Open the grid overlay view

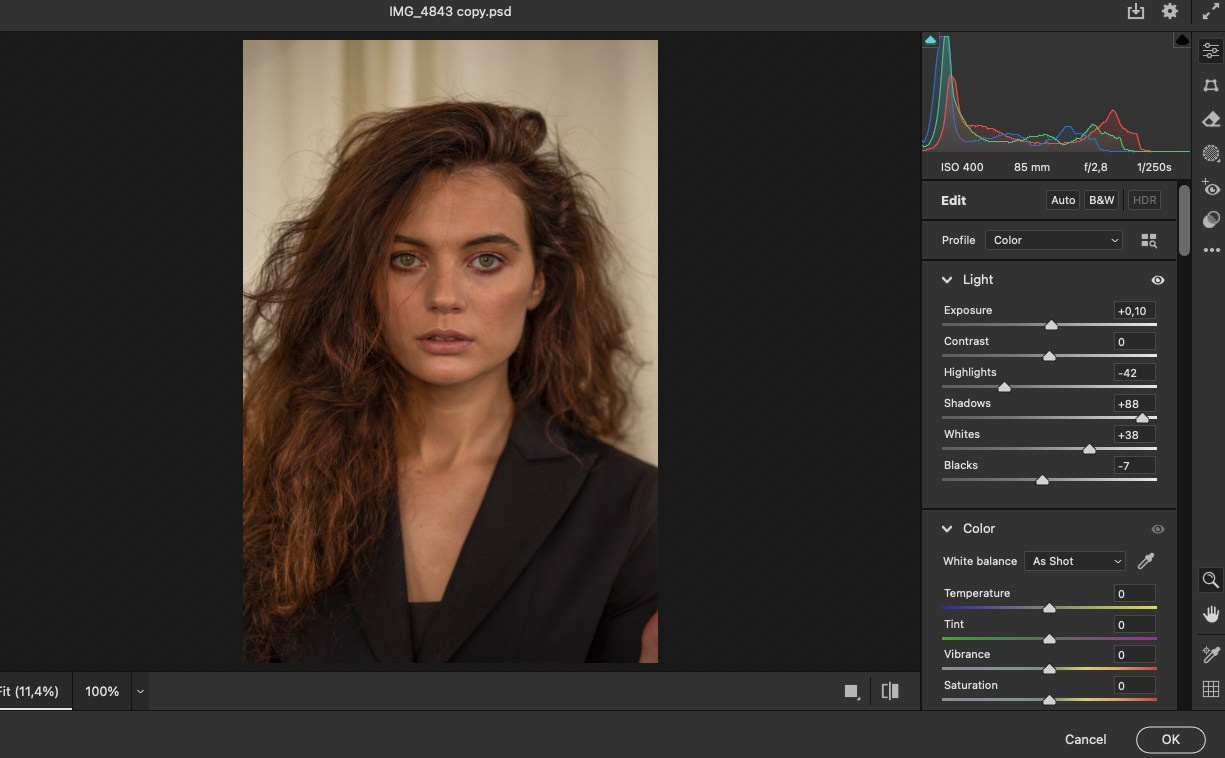(1210, 688)
